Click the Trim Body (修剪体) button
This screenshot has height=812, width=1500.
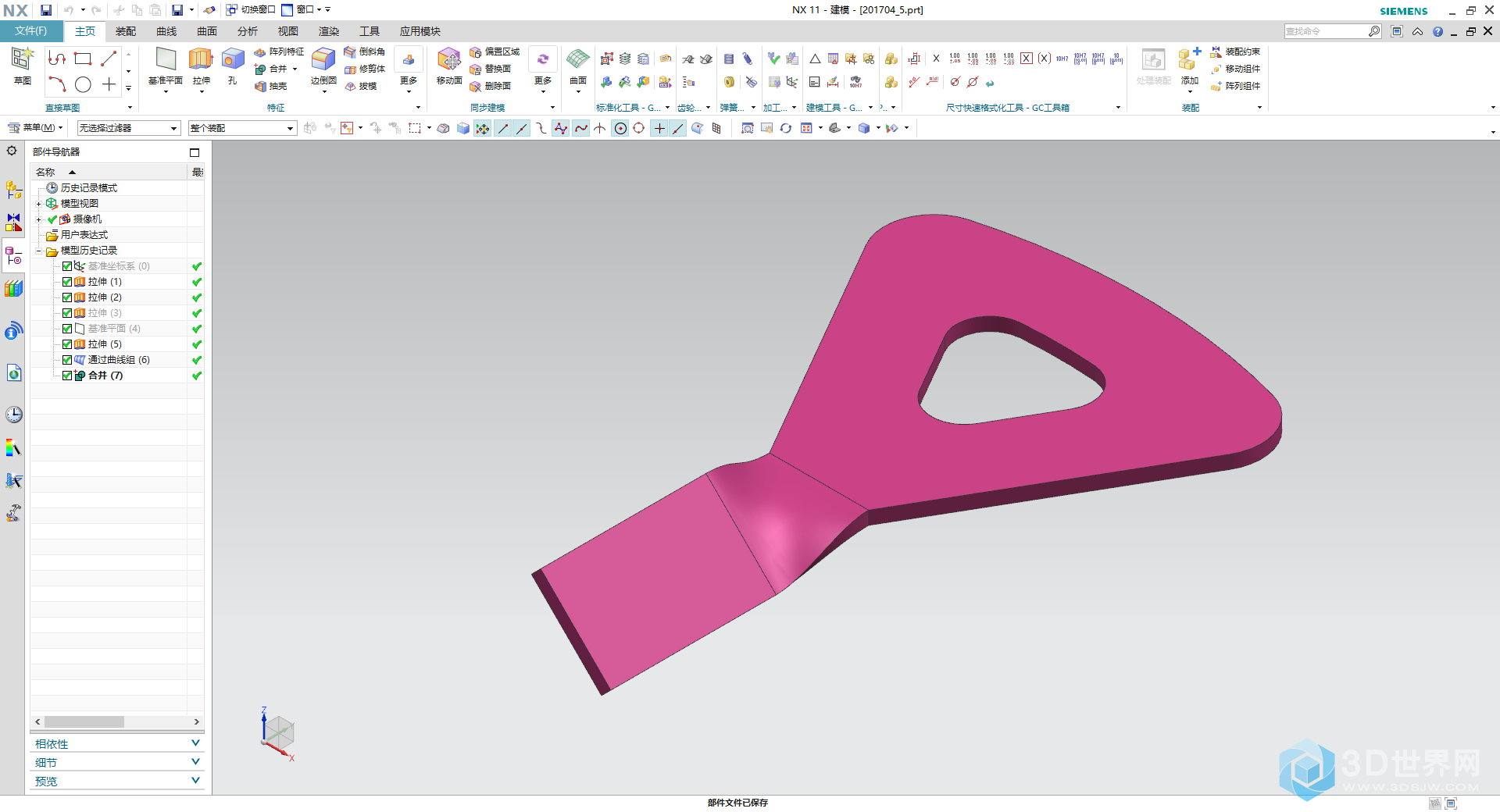(364, 69)
